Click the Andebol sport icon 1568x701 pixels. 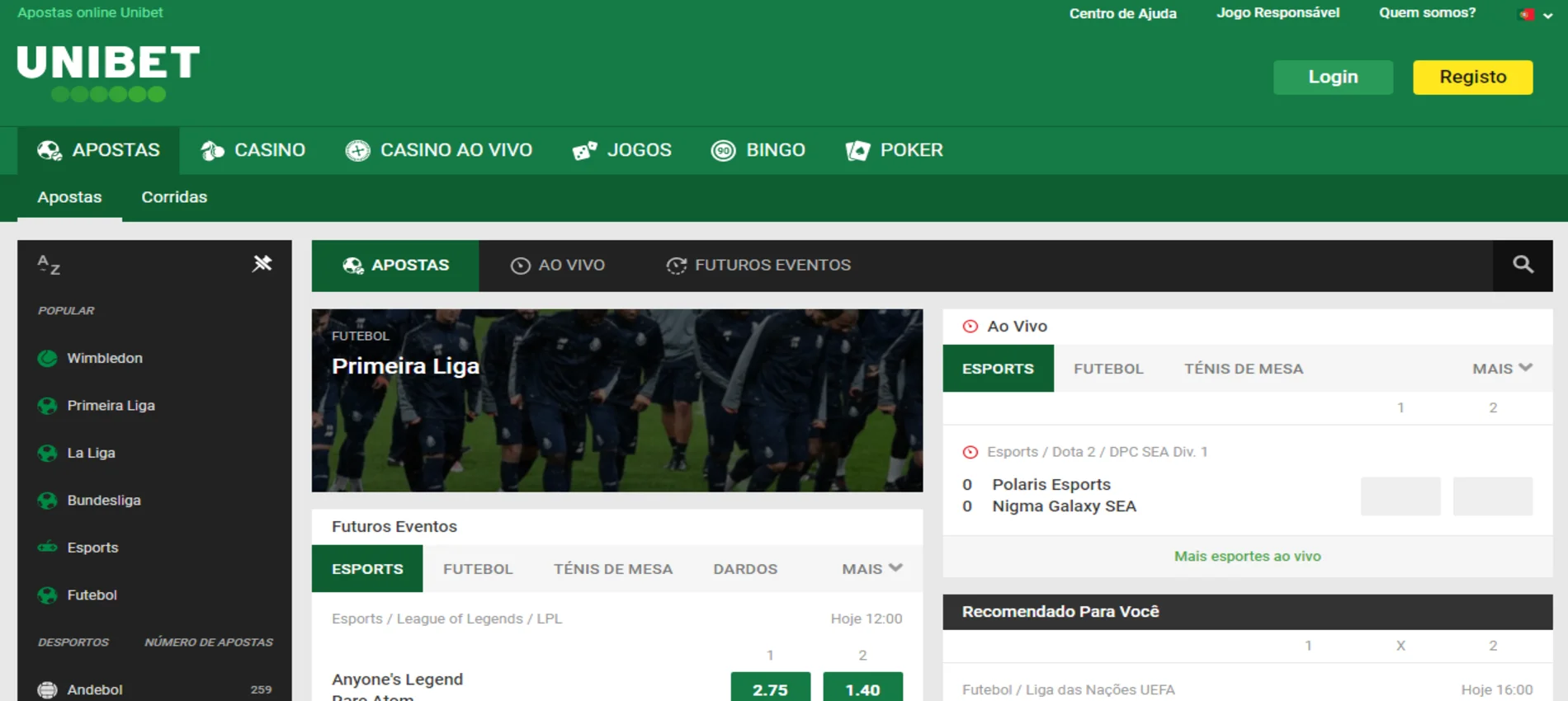pyautogui.click(x=48, y=689)
